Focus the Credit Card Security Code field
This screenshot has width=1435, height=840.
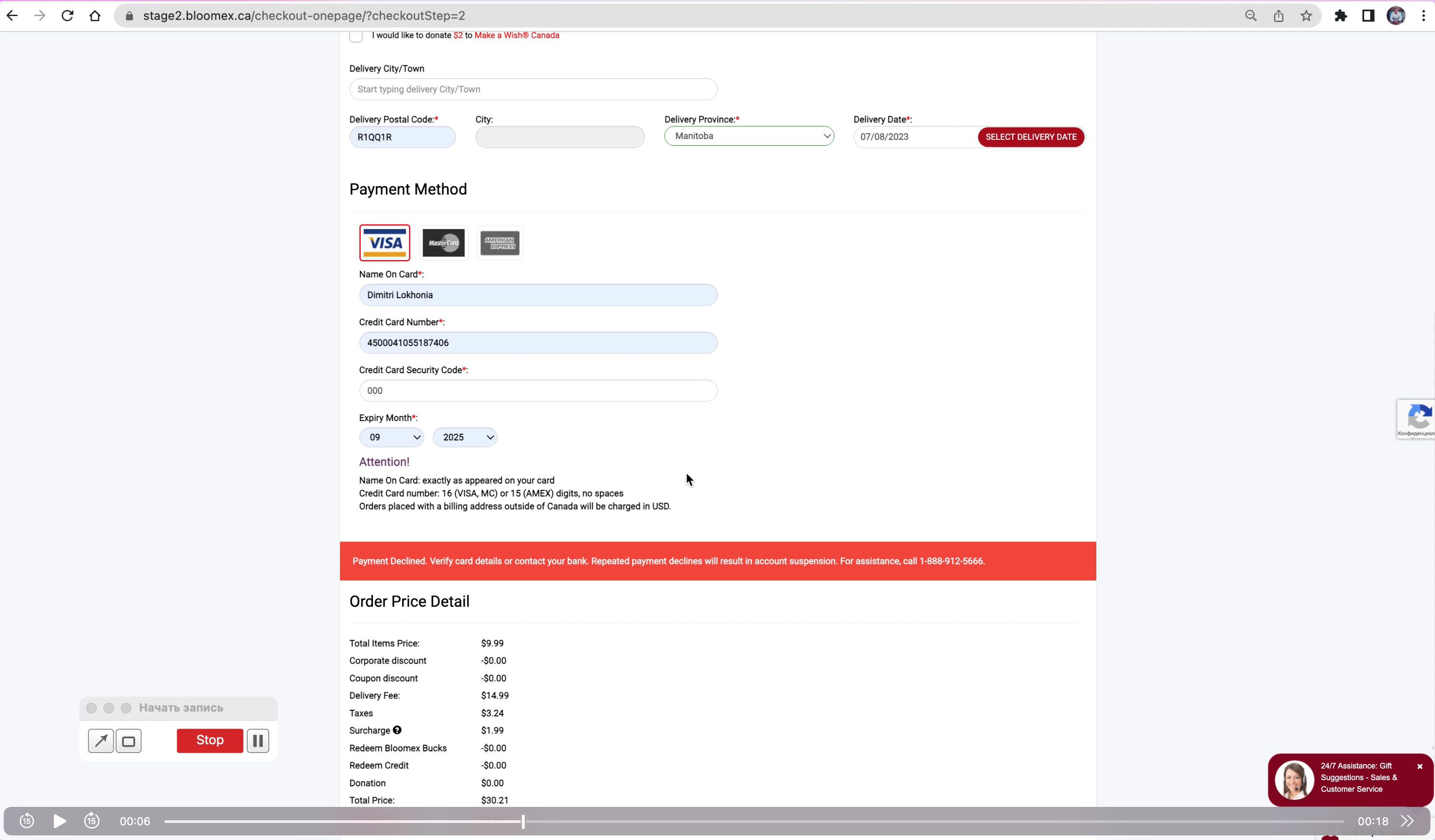538,391
